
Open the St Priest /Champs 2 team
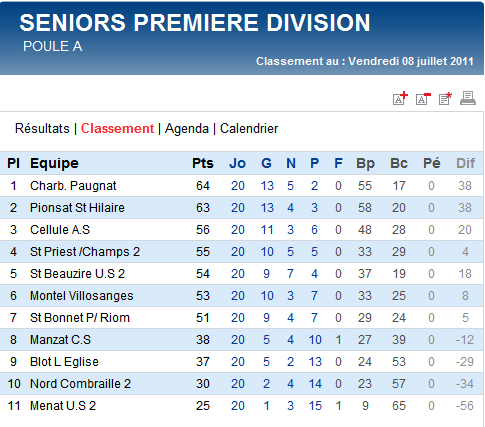(x=85, y=252)
